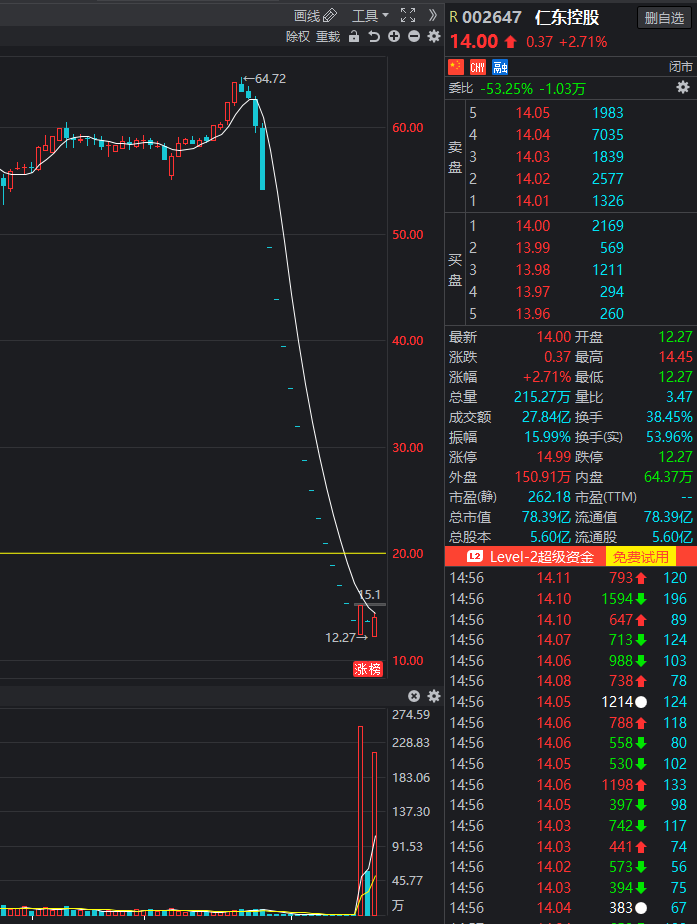The height and width of the screenshot is (924, 697).
Task: Click the 重载 reload button
Action: (x=328, y=37)
